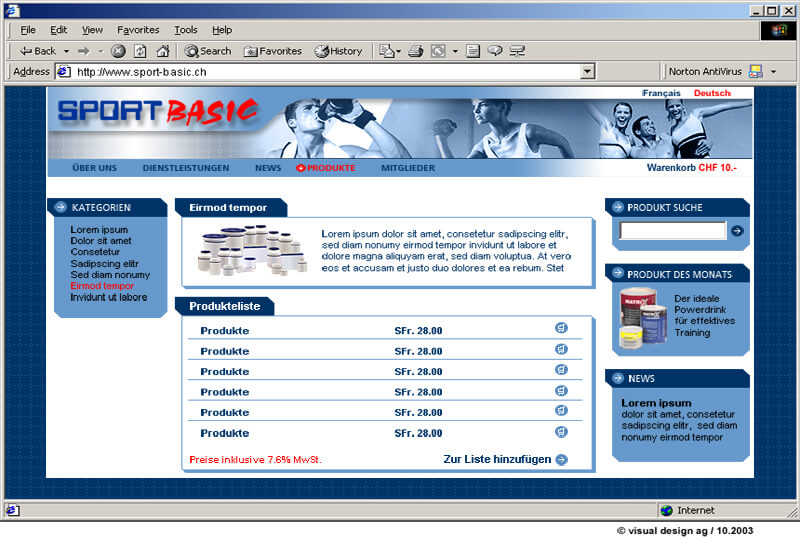Add first Produkte row to cart
Viewport: 800px width, 540px height.
click(x=561, y=328)
